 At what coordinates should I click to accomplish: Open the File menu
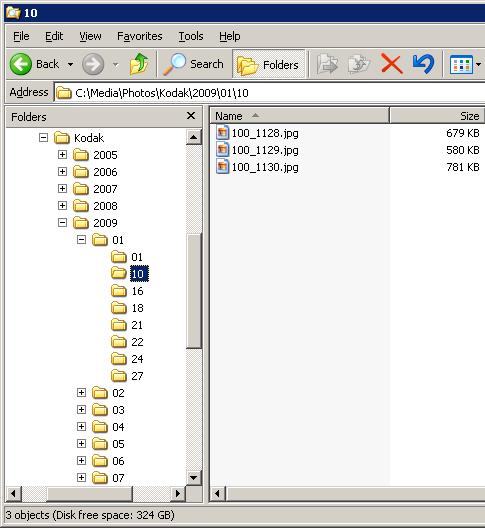point(21,36)
